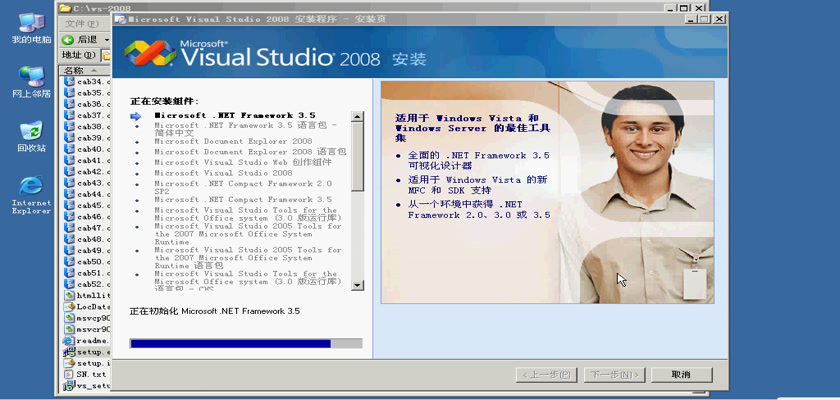Click the 地址(D) address bar field
840x400 pixels.
106,55
